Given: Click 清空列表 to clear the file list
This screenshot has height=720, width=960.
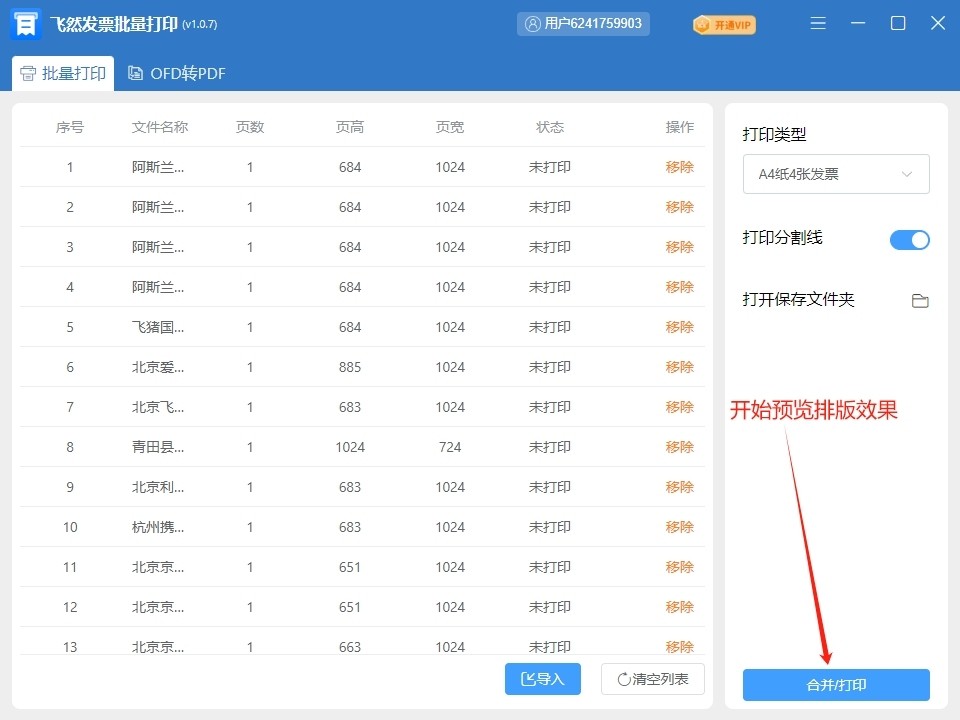Looking at the screenshot, I should [651, 679].
